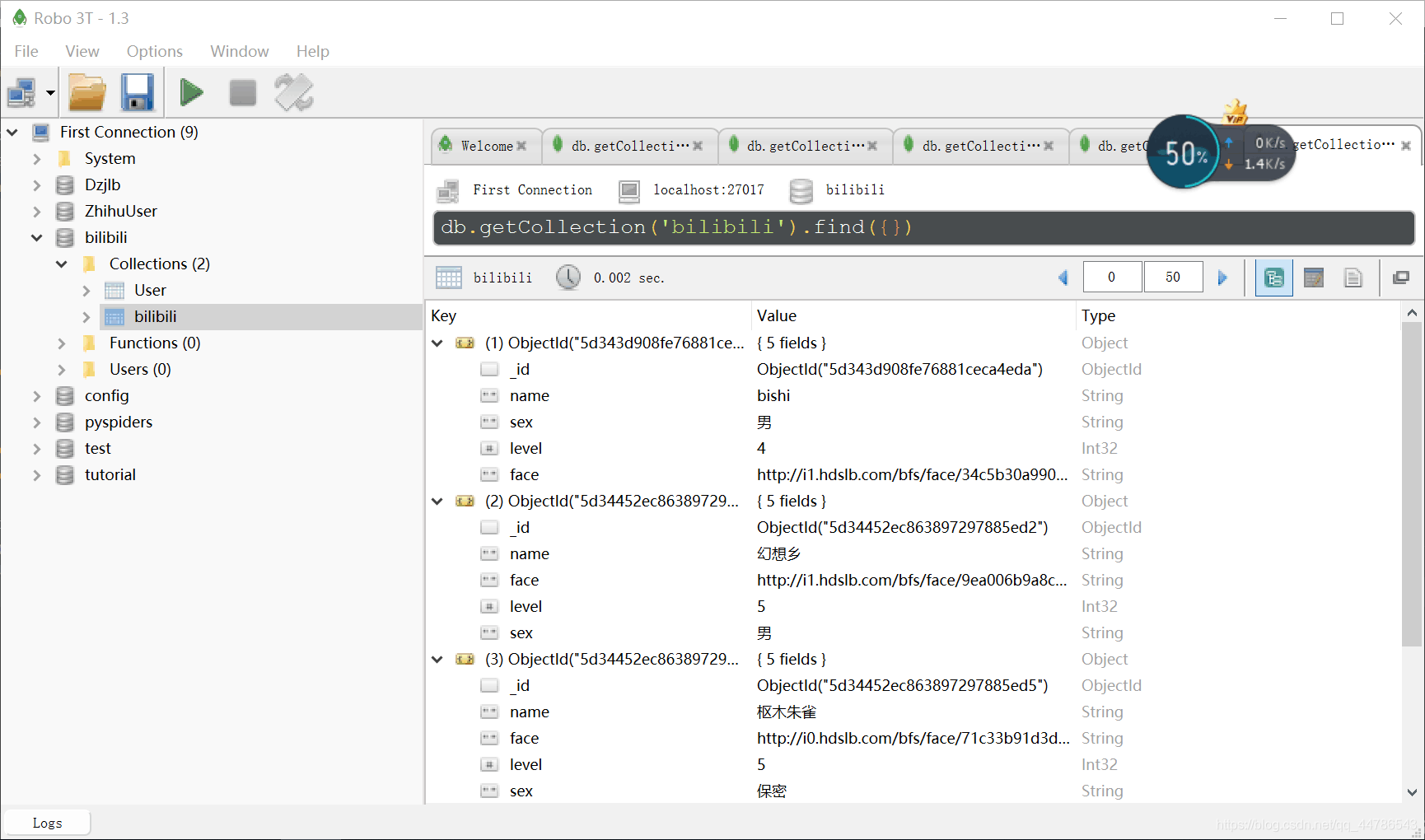Click the localhost:27017 server label
Image resolution: width=1425 pixels, height=840 pixels.
[x=708, y=189]
